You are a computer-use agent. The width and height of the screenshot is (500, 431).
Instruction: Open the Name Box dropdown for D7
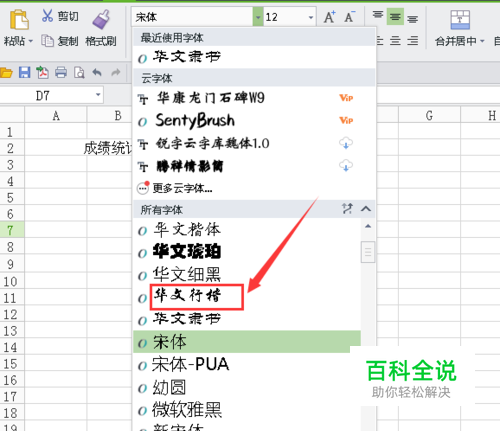pyautogui.click(x=98, y=95)
